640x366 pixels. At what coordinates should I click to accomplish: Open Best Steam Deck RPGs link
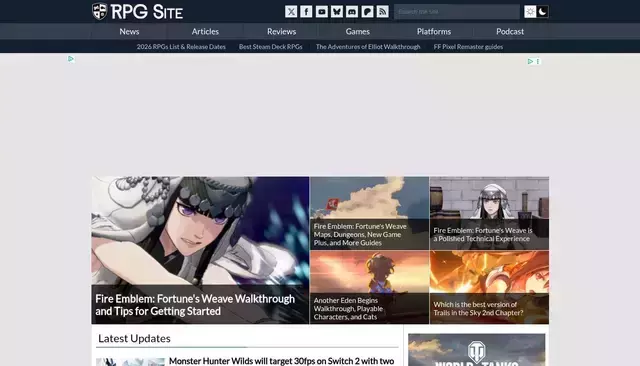point(271,47)
